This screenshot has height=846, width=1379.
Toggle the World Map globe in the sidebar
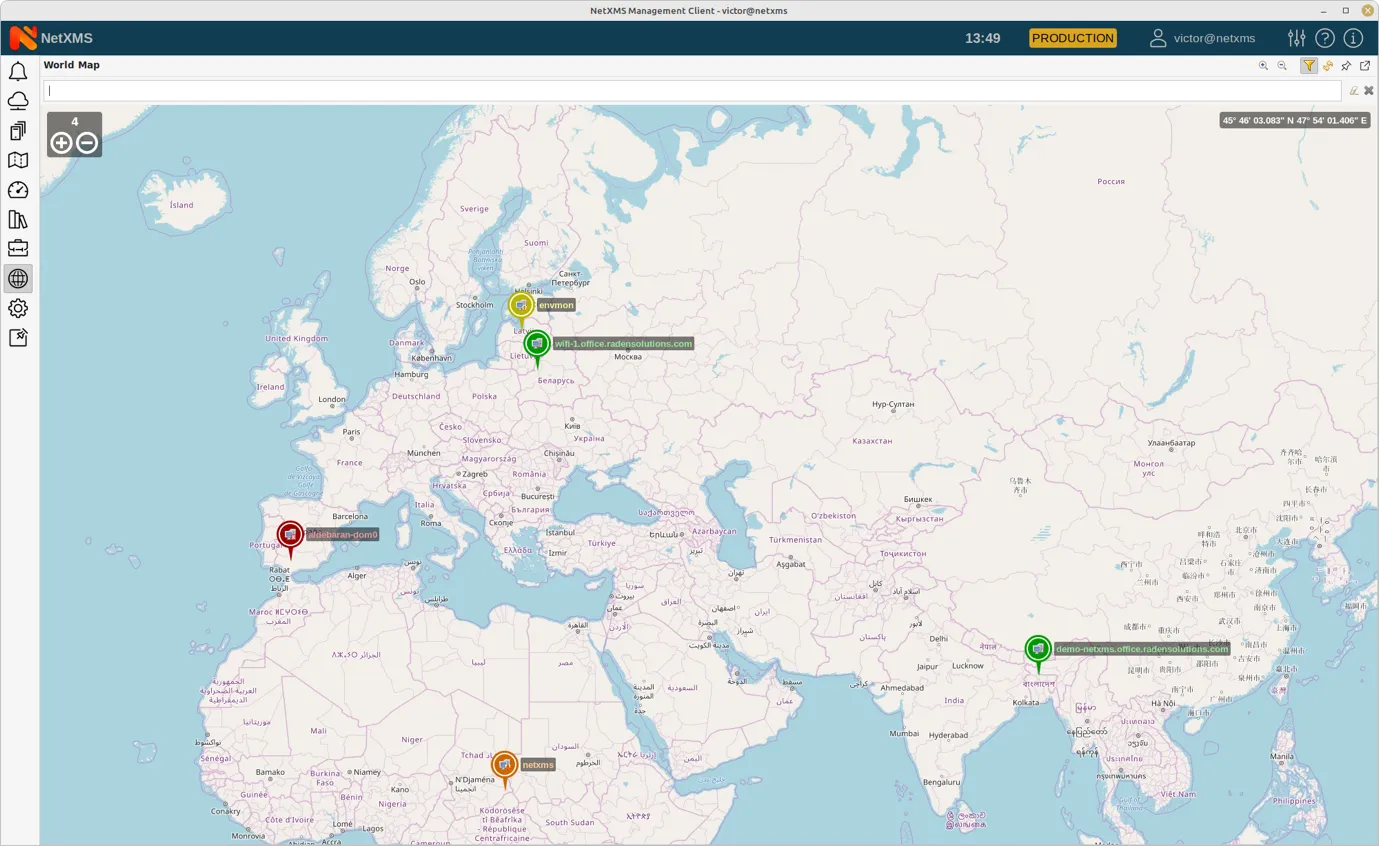[x=18, y=278]
